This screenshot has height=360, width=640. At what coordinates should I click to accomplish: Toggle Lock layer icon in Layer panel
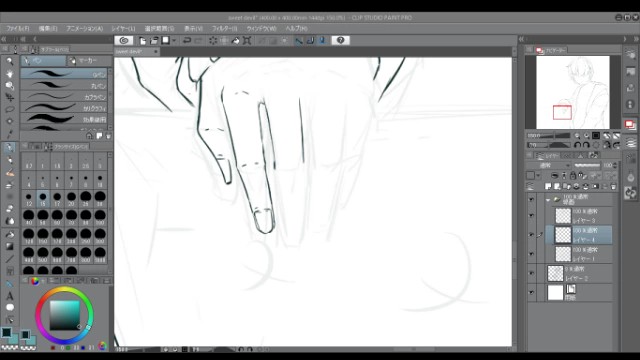[573, 176]
